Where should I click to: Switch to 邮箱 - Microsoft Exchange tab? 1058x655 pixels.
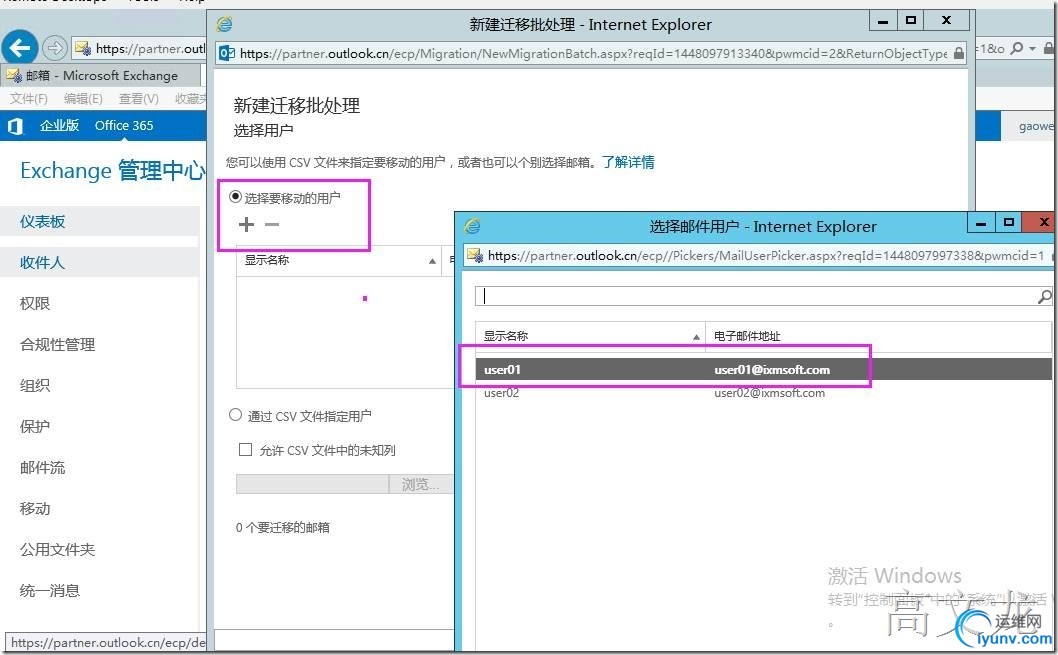pyautogui.click(x=101, y=75)
